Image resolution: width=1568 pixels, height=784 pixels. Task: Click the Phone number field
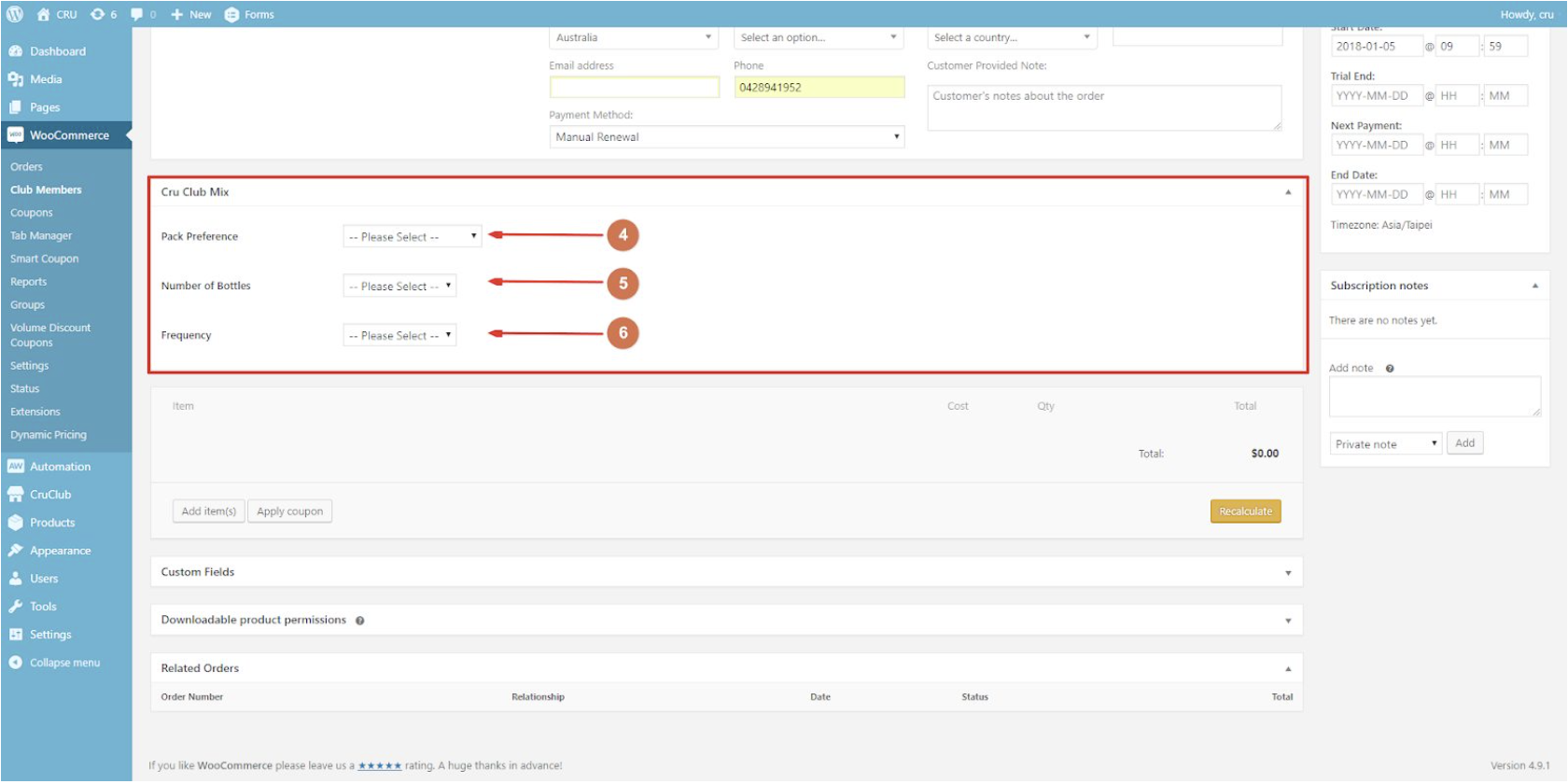point(819,87)
